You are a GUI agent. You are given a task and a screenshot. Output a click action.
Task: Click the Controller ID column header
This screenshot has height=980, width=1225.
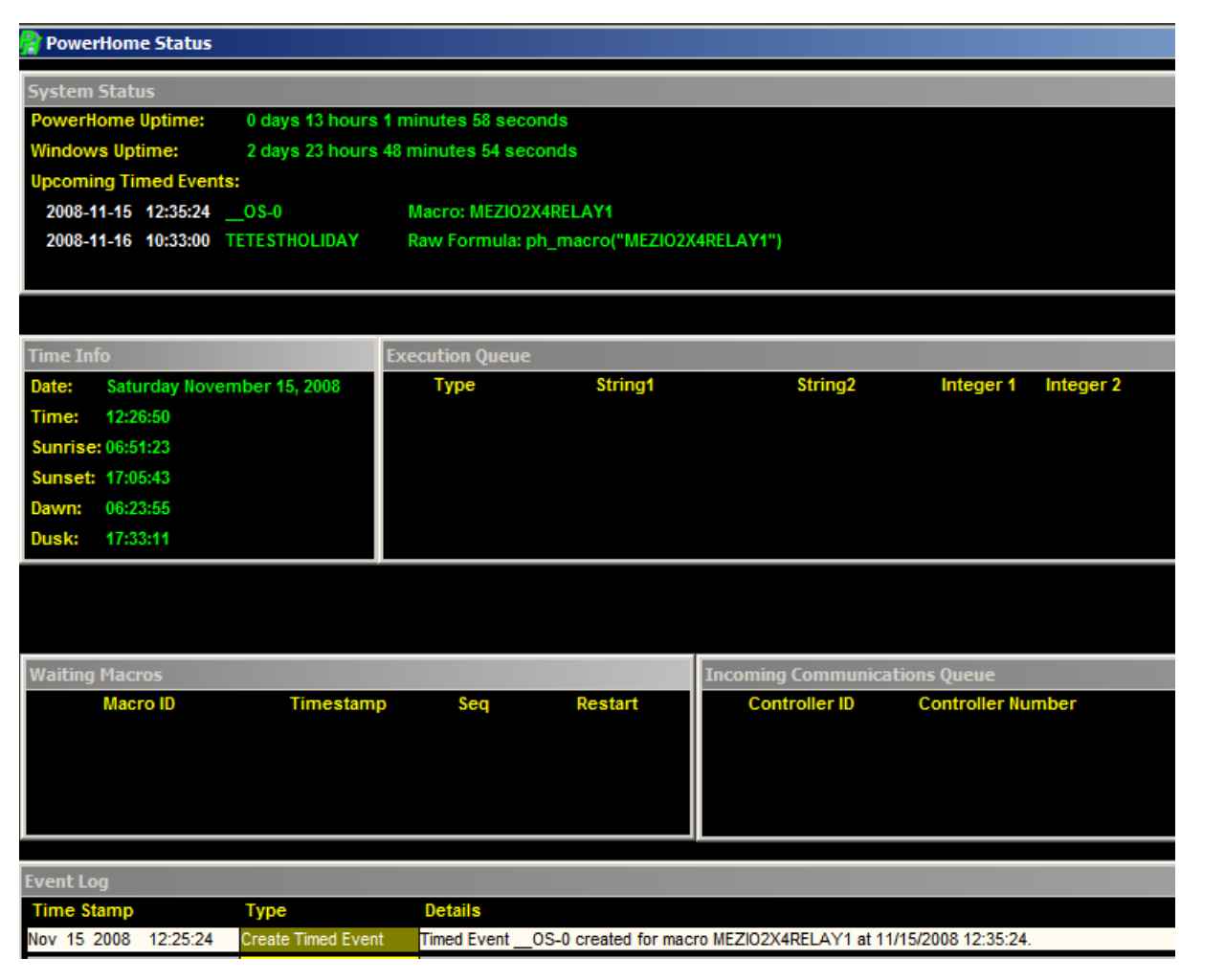(801, 703)
